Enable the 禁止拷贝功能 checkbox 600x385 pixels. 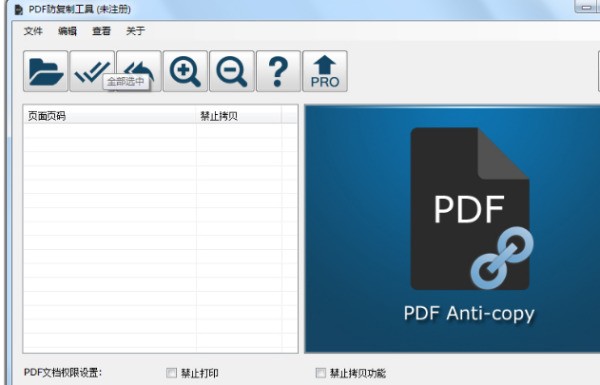[321, 373]
